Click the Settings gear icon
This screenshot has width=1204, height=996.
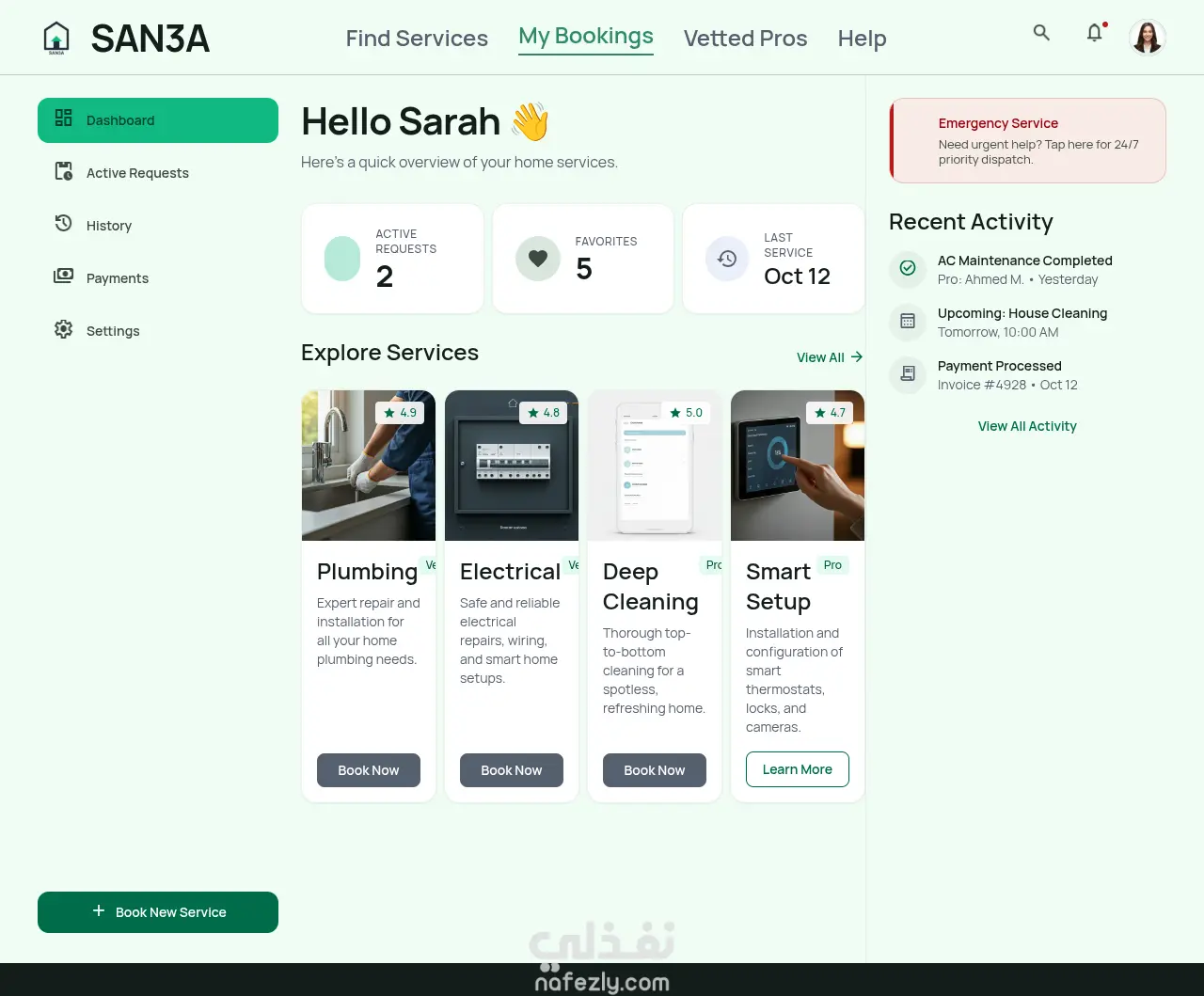[64, 329]
